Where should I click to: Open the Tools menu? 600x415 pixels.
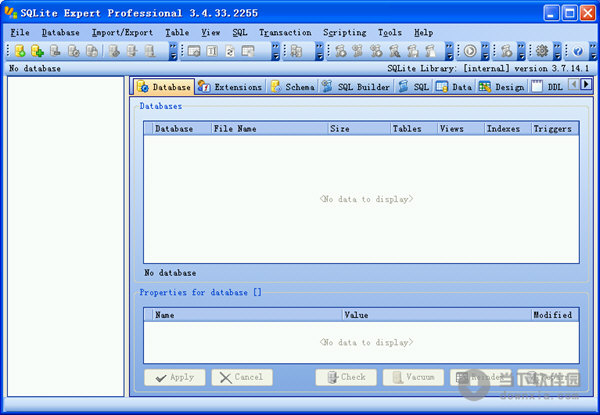click(390, 33)
